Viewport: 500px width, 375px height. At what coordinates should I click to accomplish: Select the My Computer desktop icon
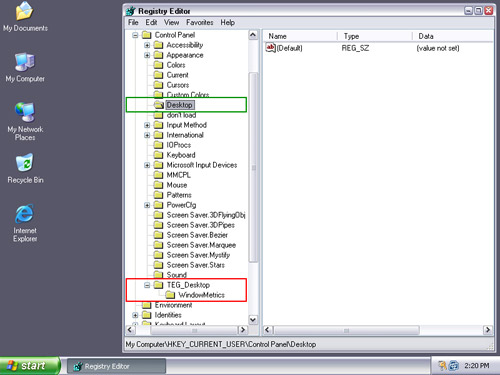[x=25, y=68]
